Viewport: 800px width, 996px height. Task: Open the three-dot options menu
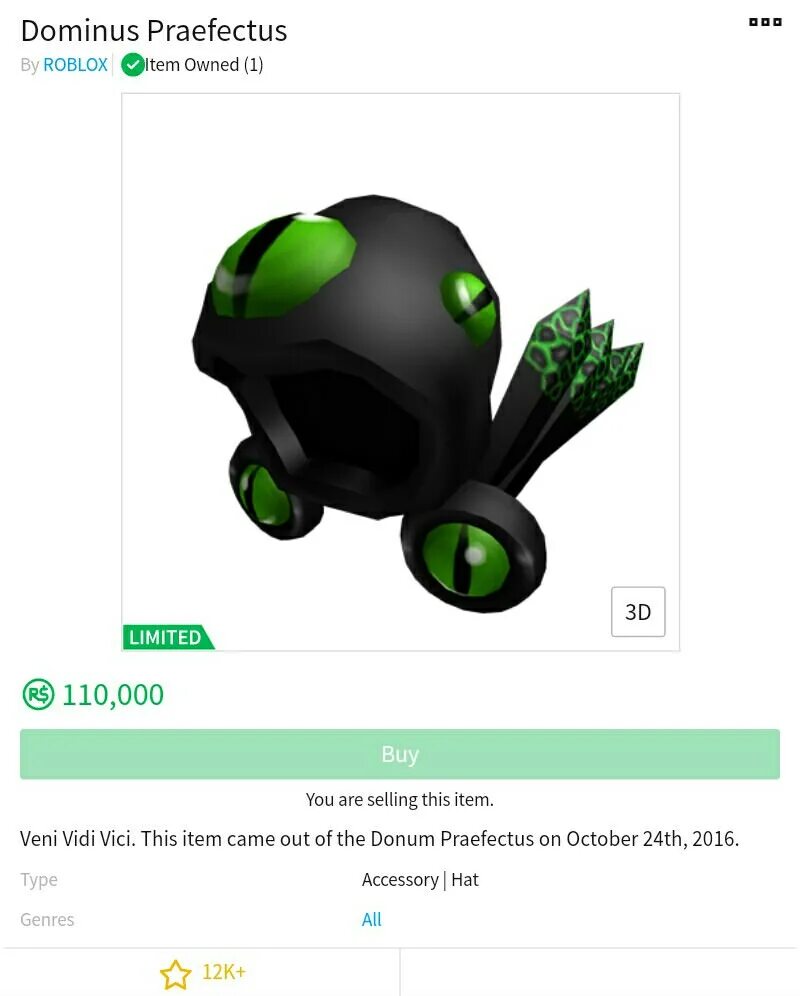[765, 22]
